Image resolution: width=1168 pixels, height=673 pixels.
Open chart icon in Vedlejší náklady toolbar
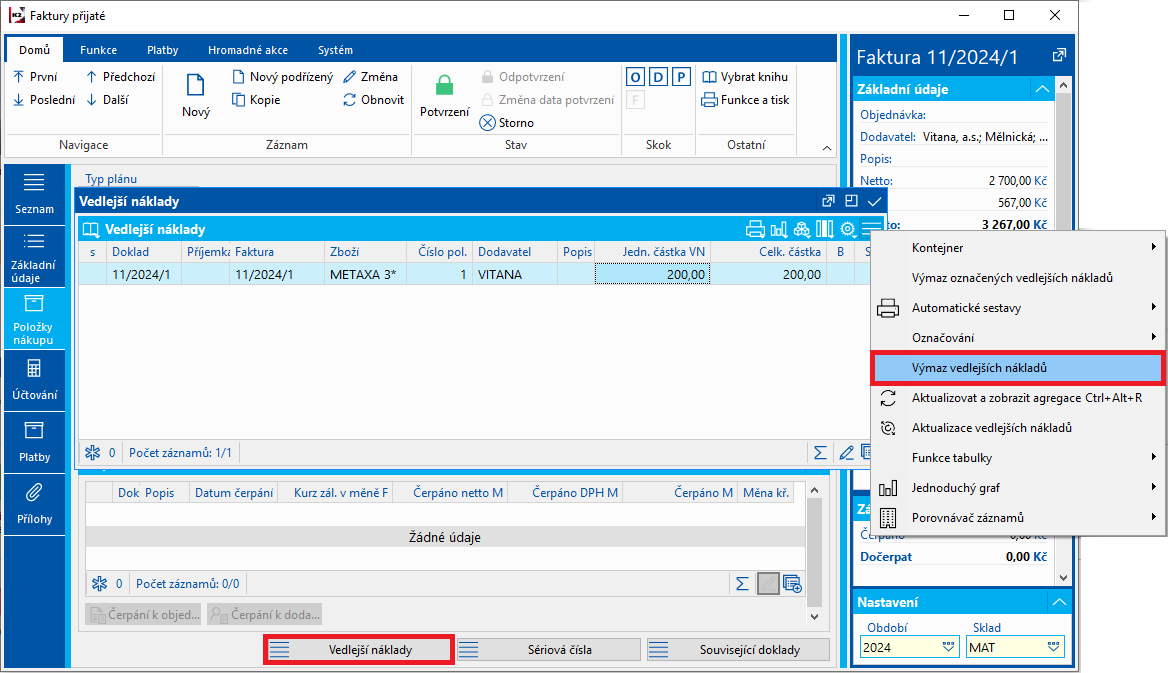778,229
